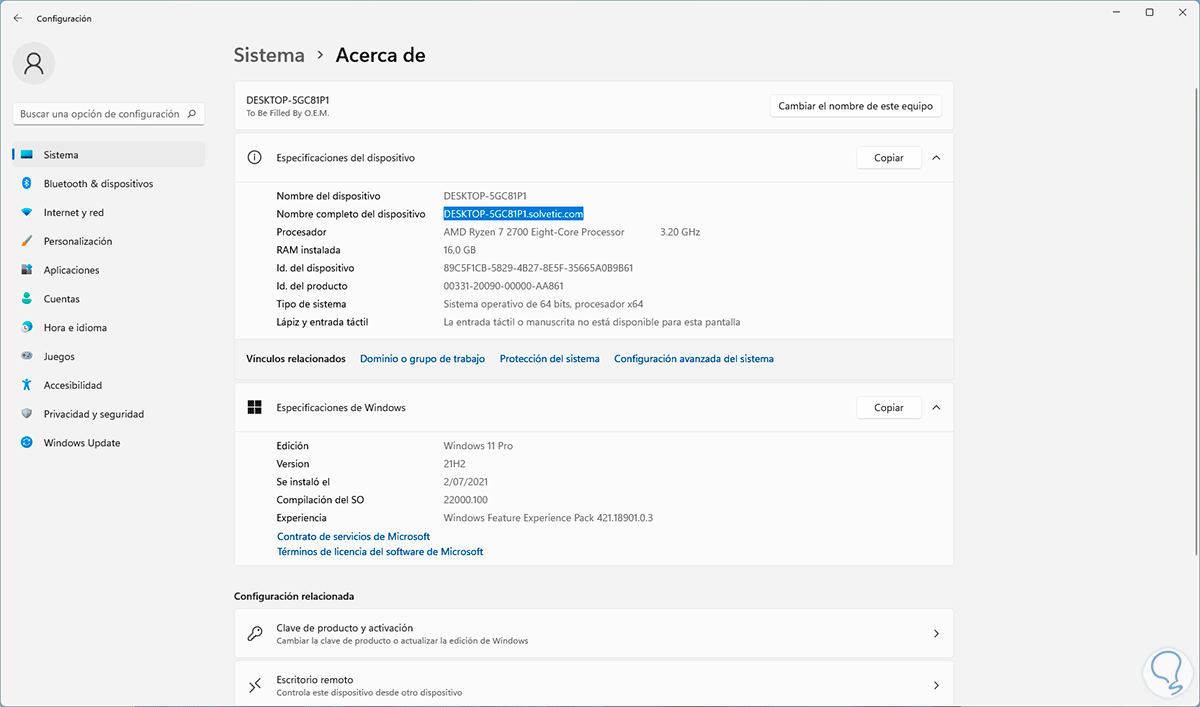Click the back arrow in Configuración
The width and height of the screenshot is (1200, 707).
[18, 18]
